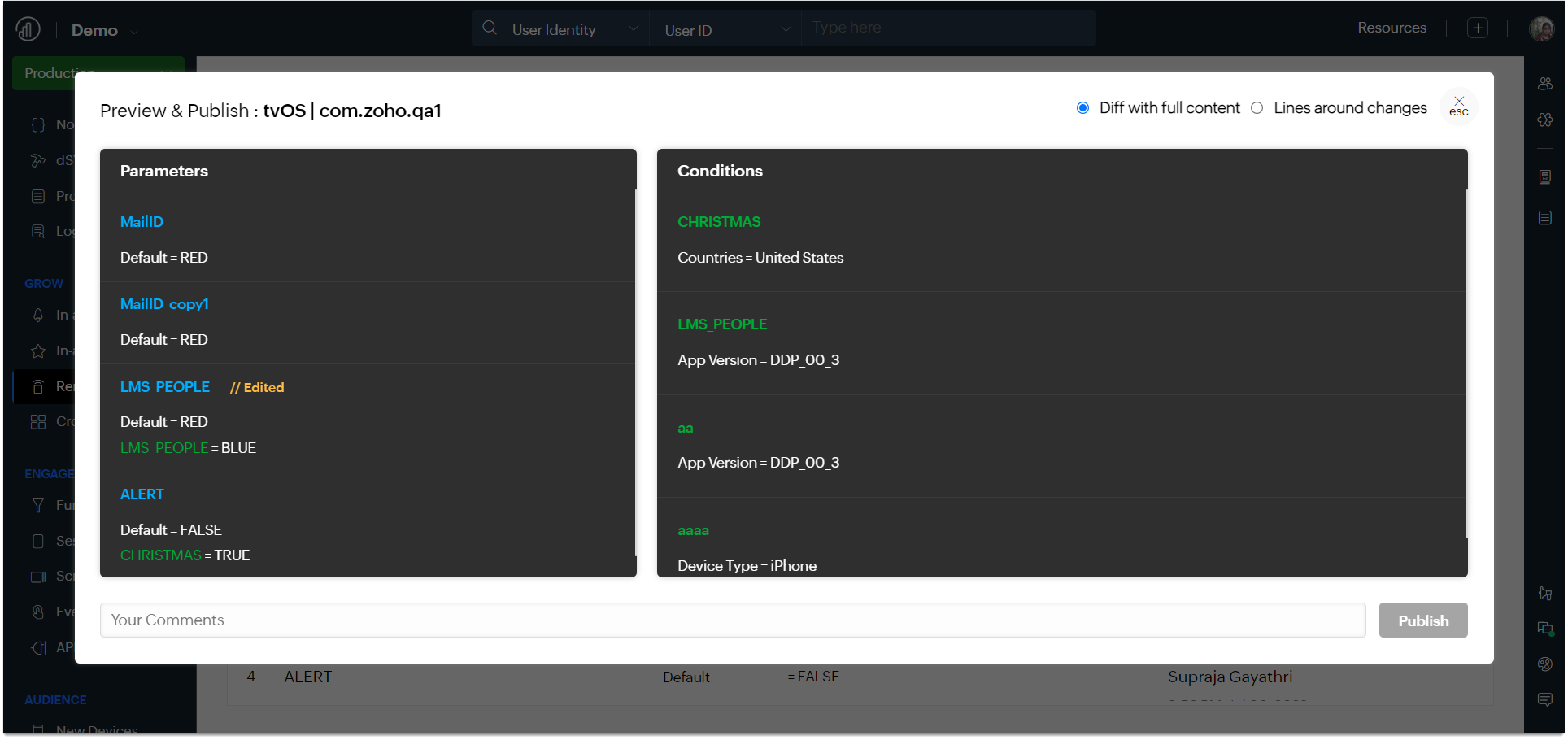This screenshot has width=1568, height=740.
Task: Click the 'tvOS | com.zoho.qa1' dialog title
Action: pos(351,111)
